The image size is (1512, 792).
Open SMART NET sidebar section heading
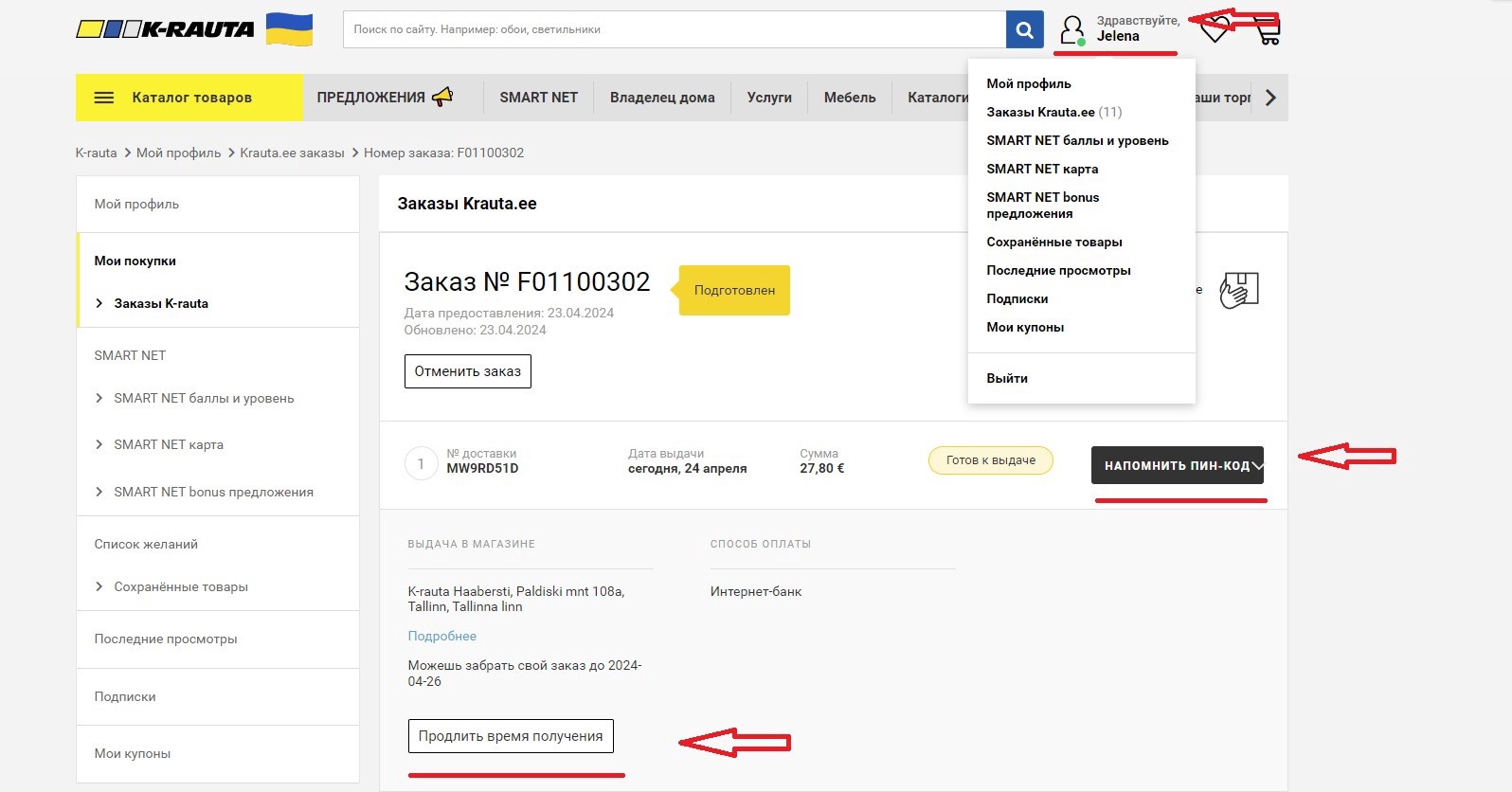tap(130, 355)
